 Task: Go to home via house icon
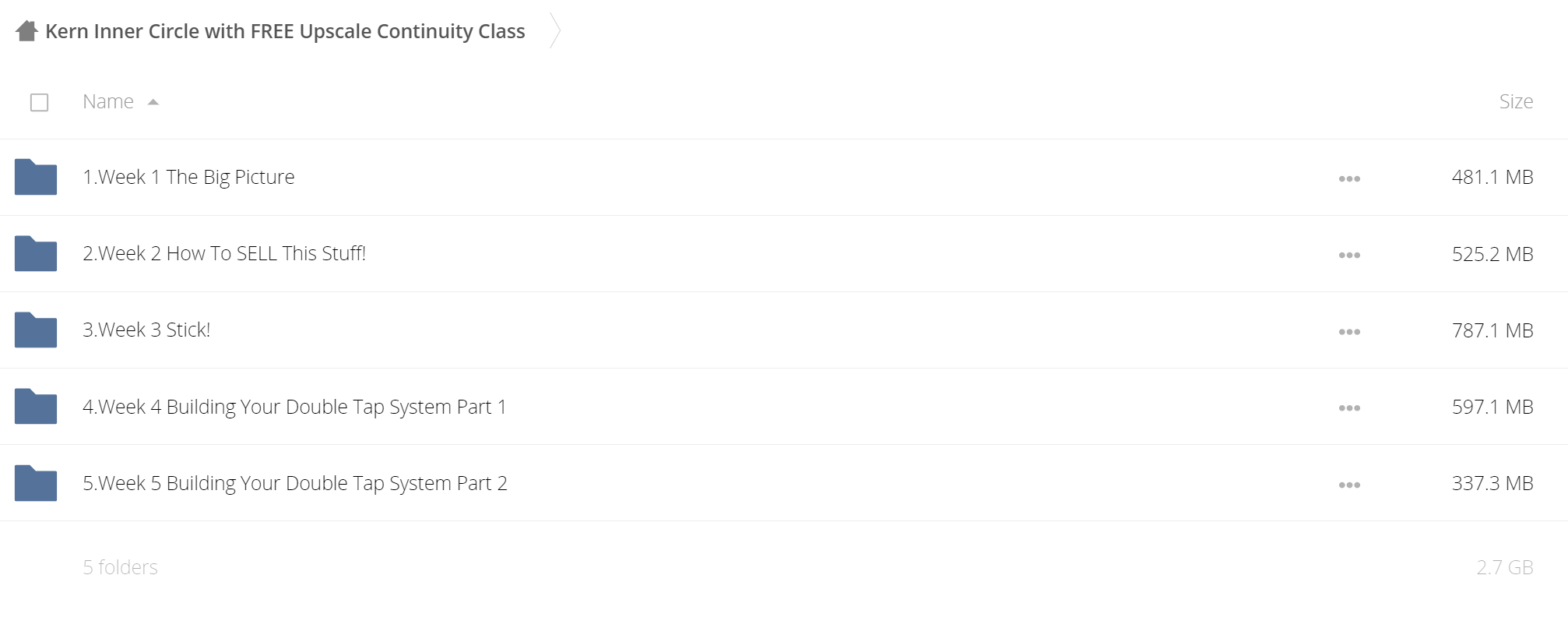tap(26, 31)
